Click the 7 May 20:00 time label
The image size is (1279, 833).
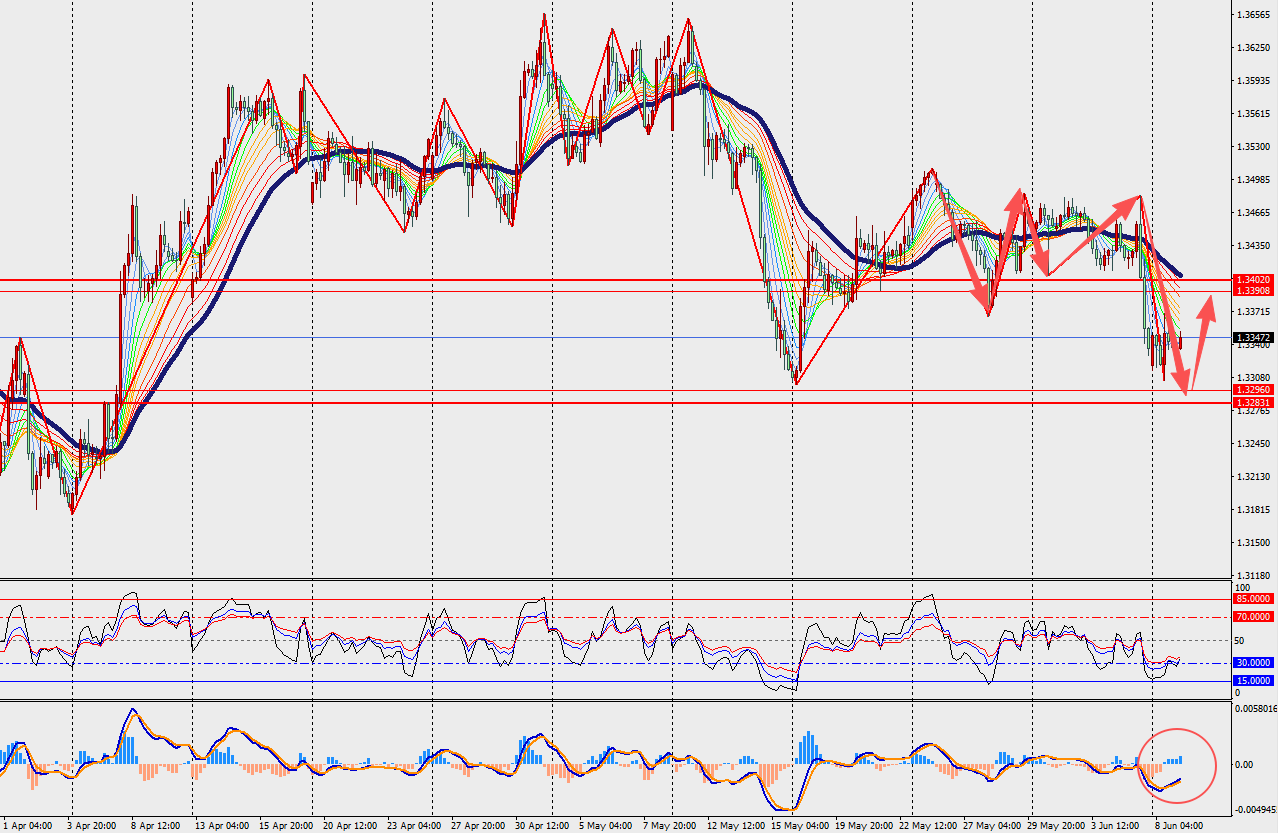668,826
